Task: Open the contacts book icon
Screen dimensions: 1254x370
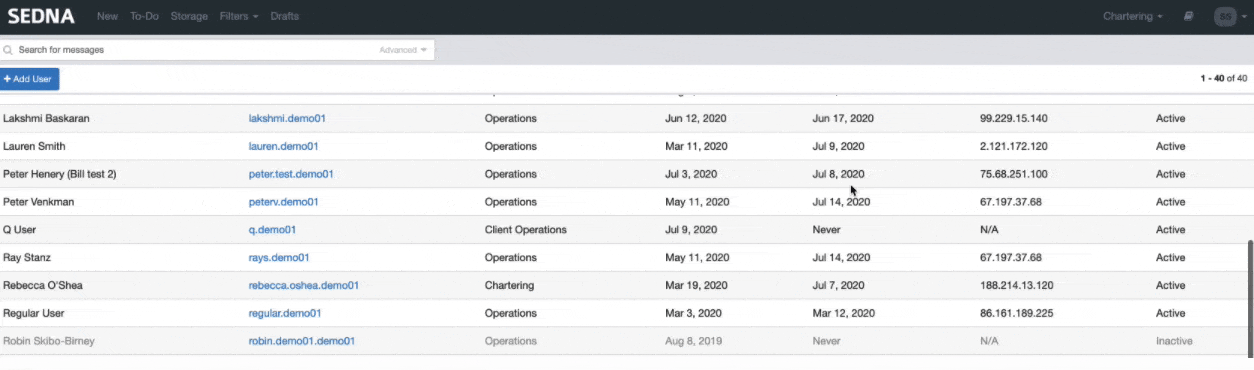Action: [1189, 17]
